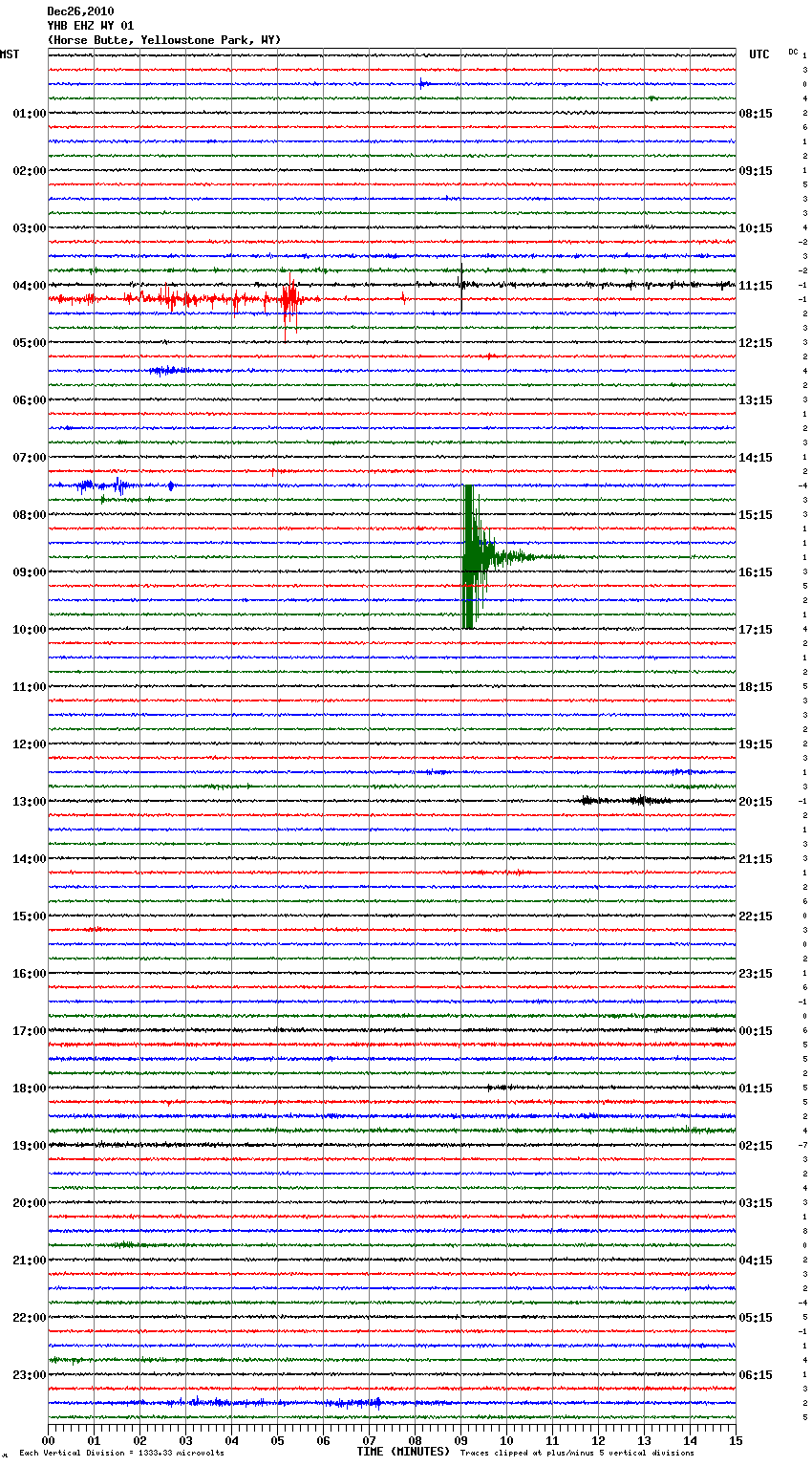This screenshot has width=812, height=1466.
Task: Select the 10:00 MST time label
Action: (x=30, y=630)
